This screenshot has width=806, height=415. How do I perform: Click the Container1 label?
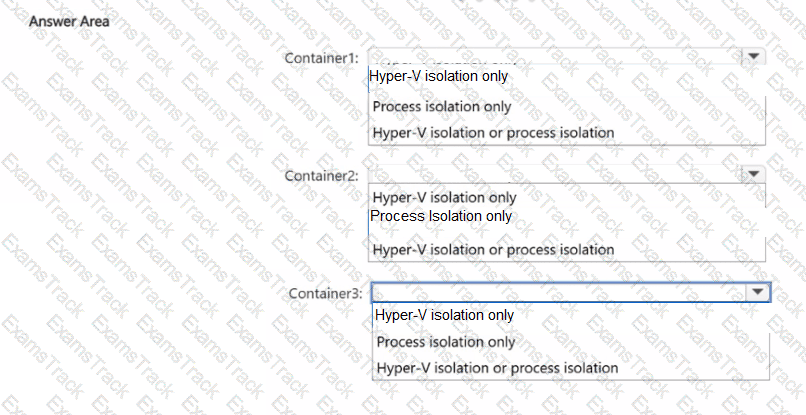point(321,59)
